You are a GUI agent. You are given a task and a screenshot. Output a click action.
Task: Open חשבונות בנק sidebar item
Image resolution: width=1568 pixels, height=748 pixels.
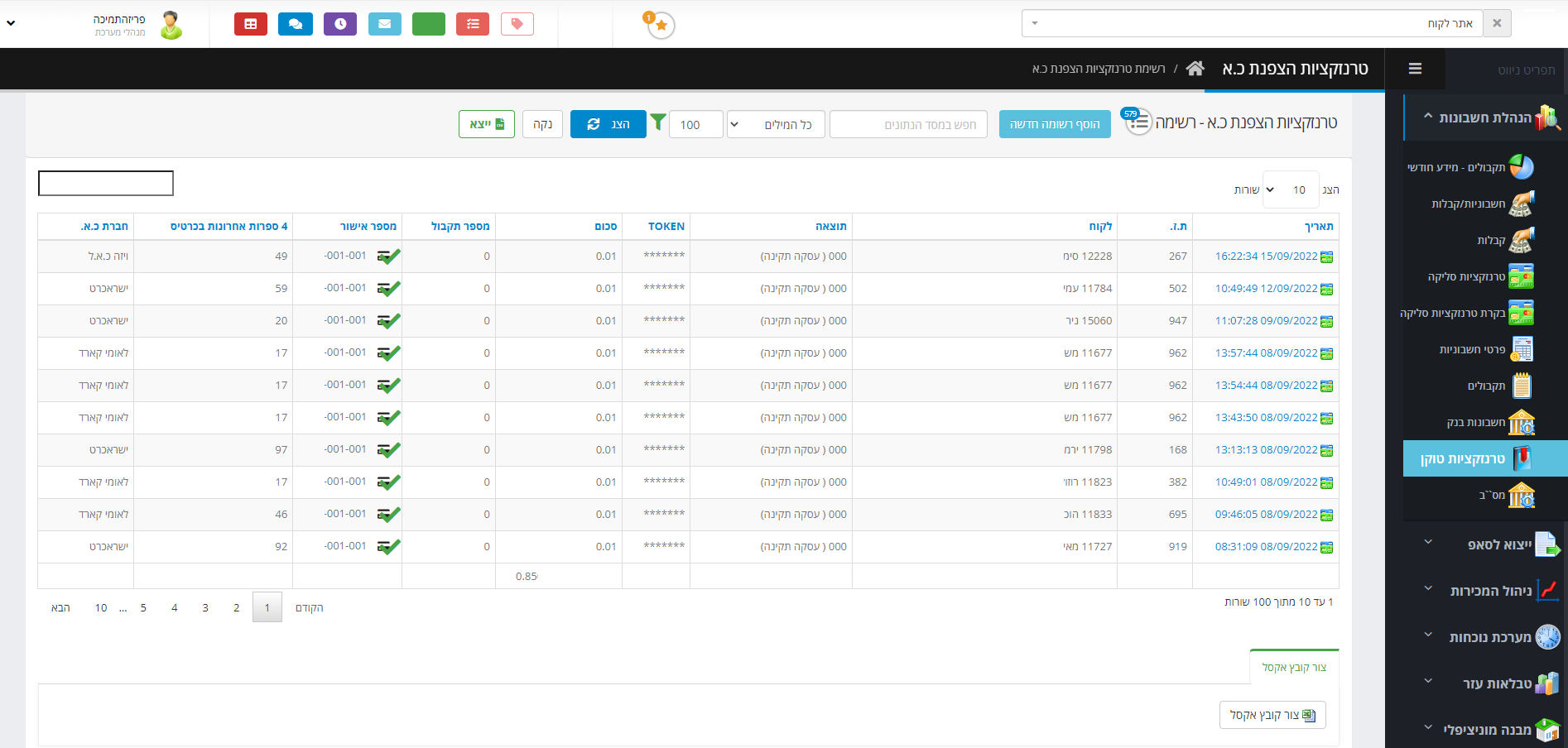click(1490, 422)
